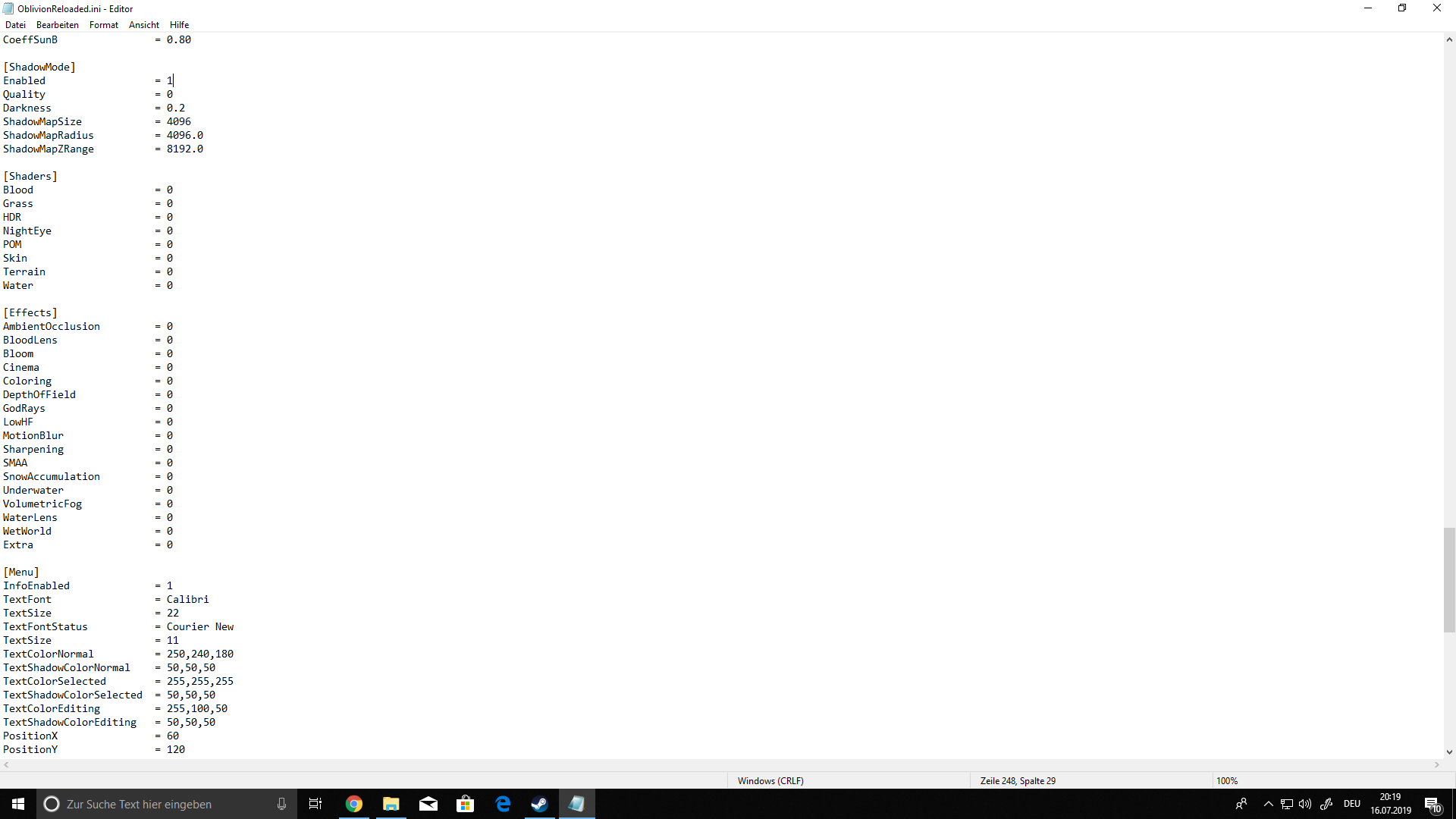Click the 100% zoom status indicator
Image resolution: width=1456 pixels, height=819 pixels.
pyautogui.click(x=1227, y=780)
